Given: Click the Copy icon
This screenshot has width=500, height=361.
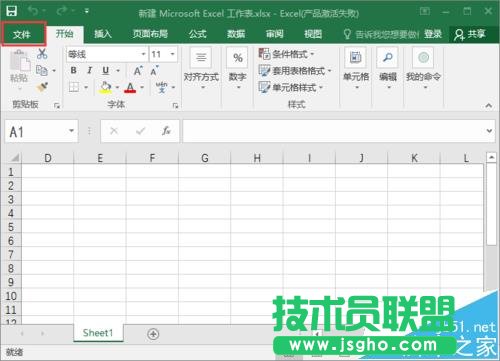Looking at the screenshot, I should click(42, 70).
